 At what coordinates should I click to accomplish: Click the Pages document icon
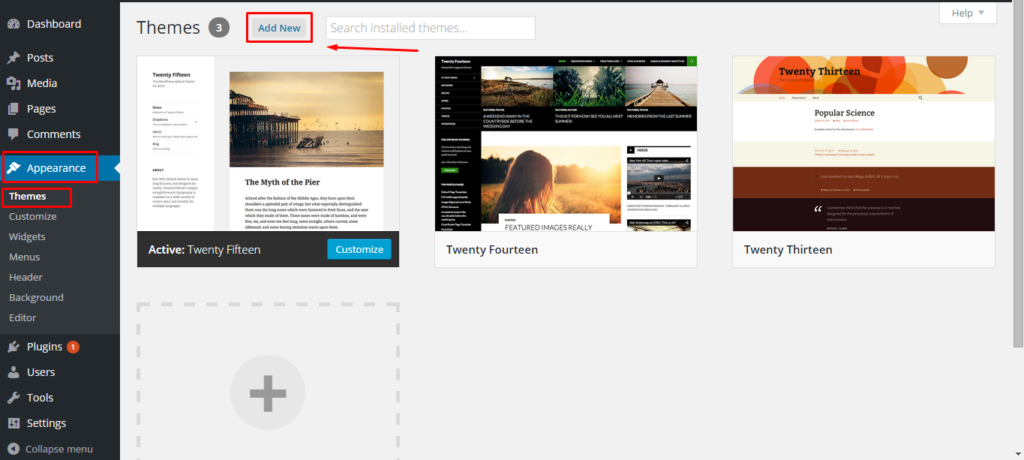[x=13, y=108]
